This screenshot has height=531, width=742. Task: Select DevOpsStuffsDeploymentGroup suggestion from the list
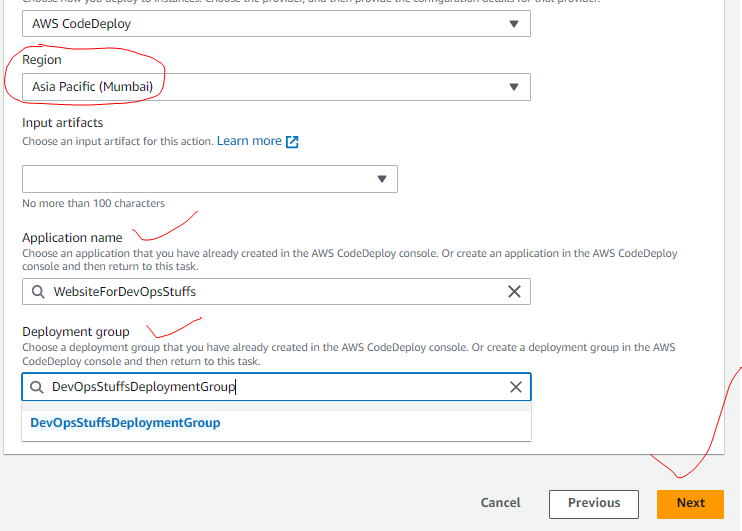(x=276, y=423)
